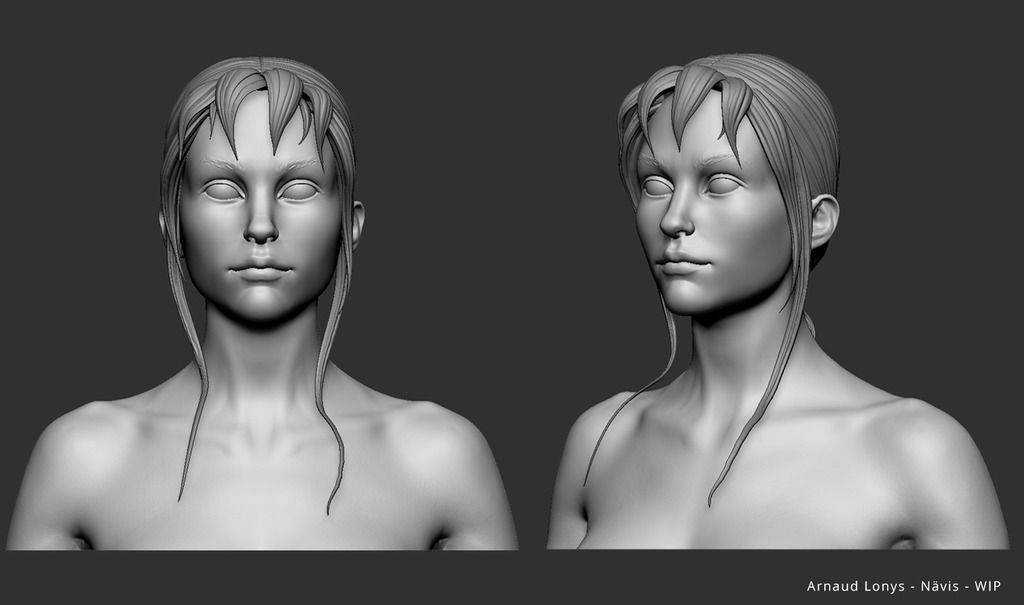Click the word "WIP" in the caption
This screenshot has height=605, width=1024.
(987, 586)
